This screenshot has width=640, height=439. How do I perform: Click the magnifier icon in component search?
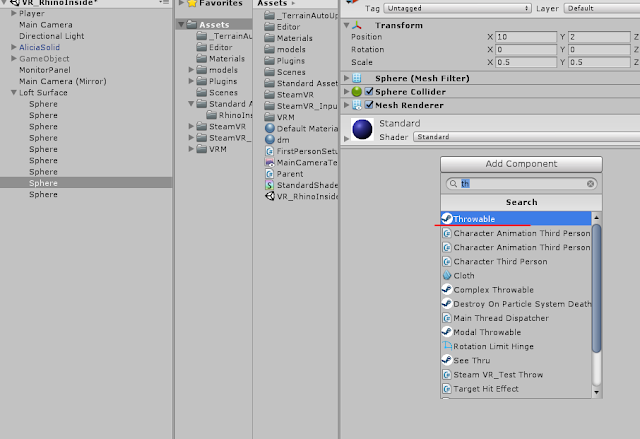pyautogui.click(x=453, y=184)
